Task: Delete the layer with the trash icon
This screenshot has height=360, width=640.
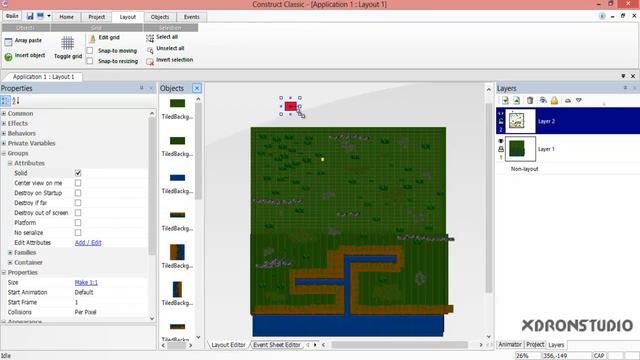Action: 530,100
